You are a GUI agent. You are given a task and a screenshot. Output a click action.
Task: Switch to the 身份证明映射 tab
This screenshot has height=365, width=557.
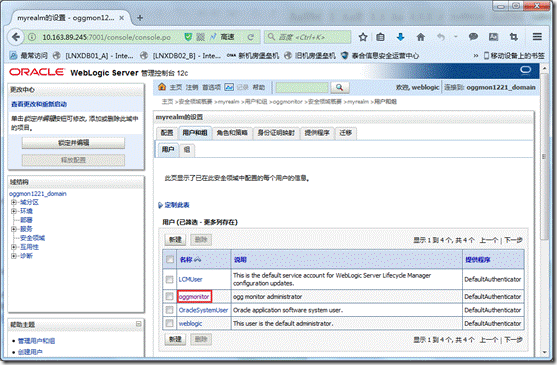pos(276,133)
